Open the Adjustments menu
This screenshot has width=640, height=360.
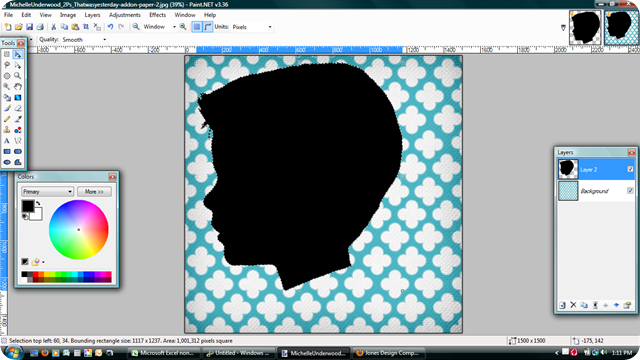124,15
